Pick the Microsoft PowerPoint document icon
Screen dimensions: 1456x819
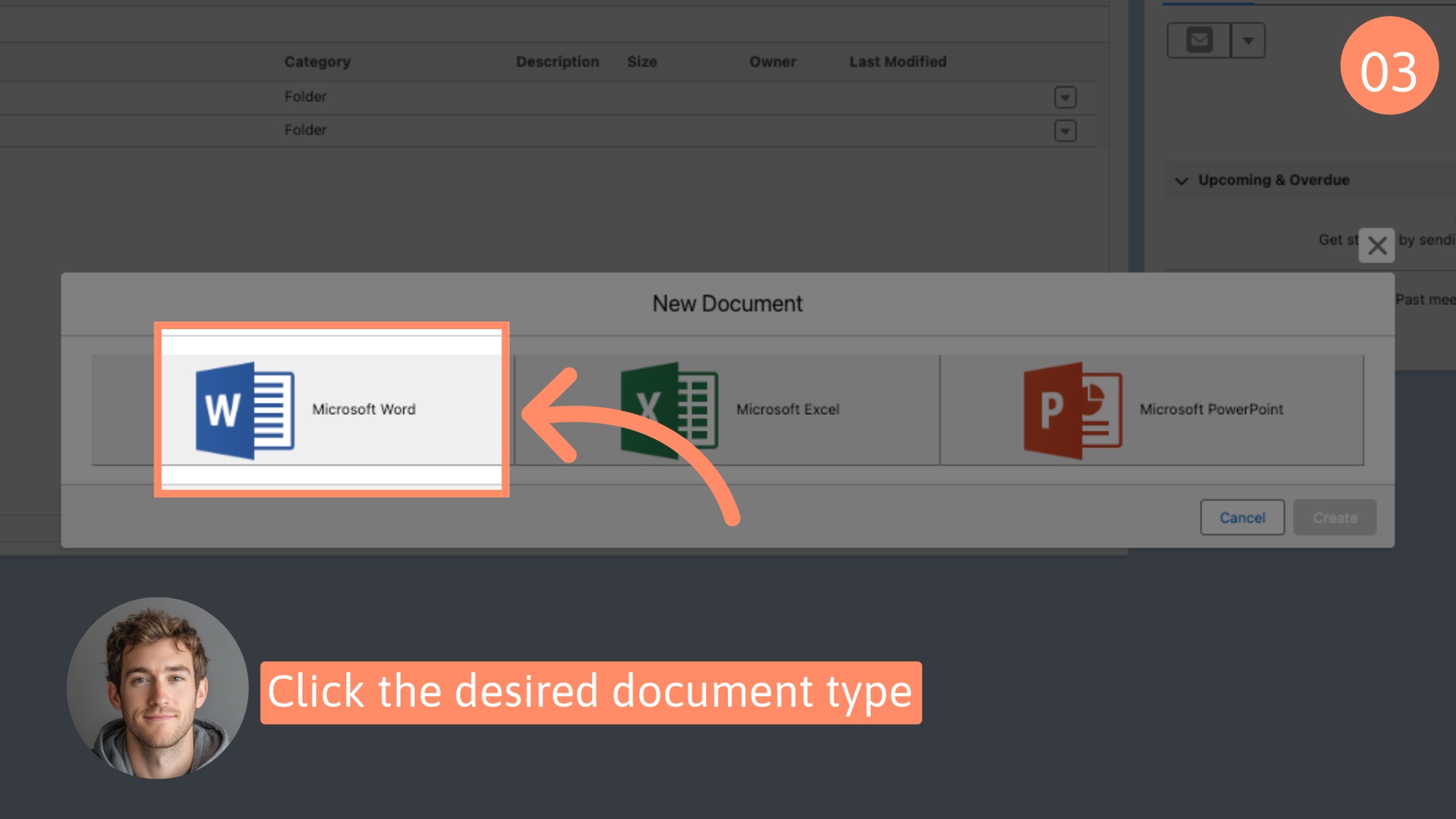1073,410
